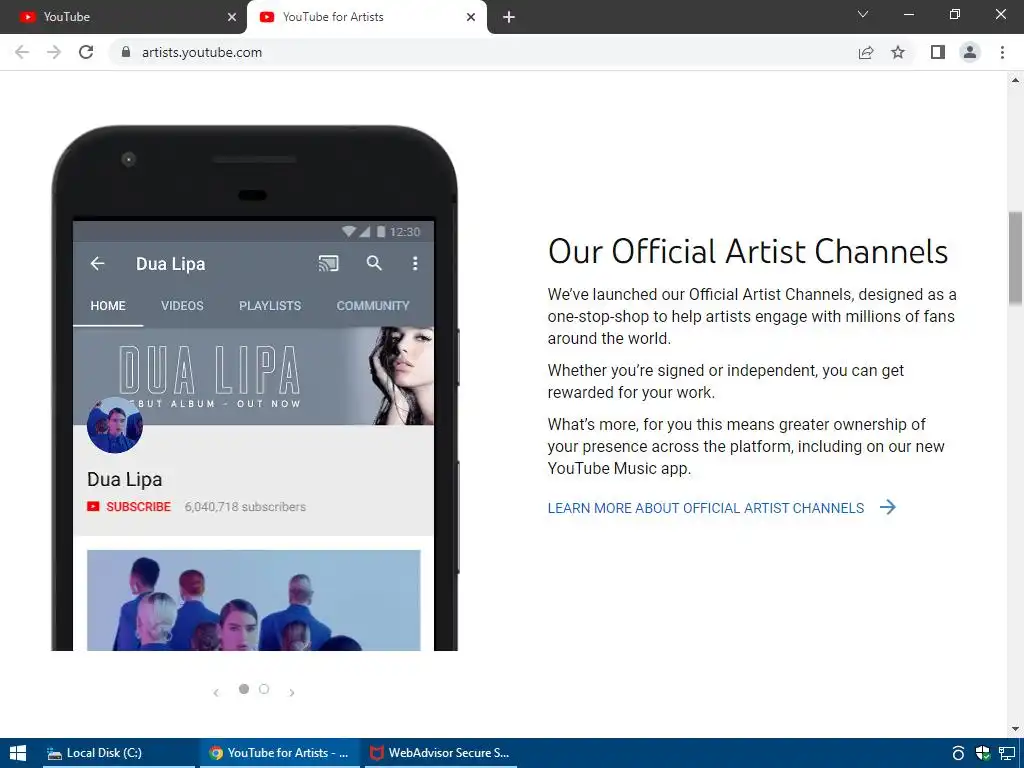The image size is (1024, 768).
Task: Tap the phone mockup back arrow
Action: point(97,263)
